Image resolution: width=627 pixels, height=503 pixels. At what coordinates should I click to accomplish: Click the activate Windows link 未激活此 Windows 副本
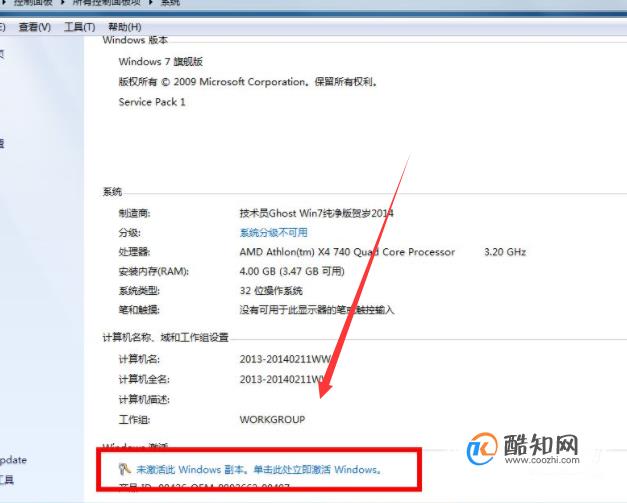[259, 469]
